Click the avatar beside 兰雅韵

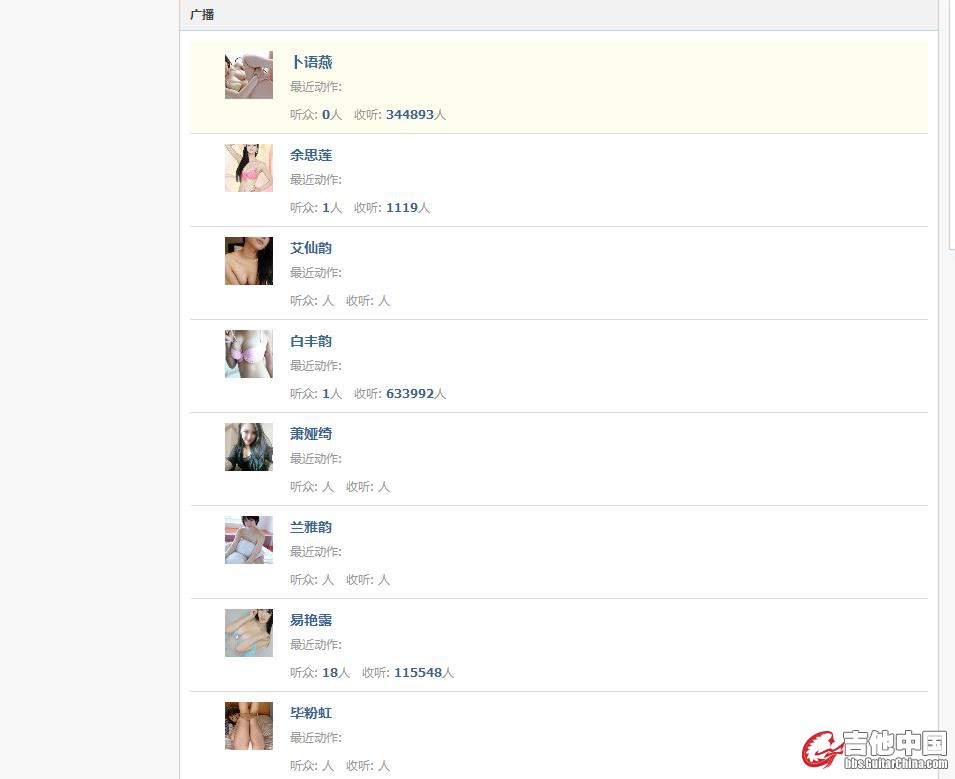[249, 540]
